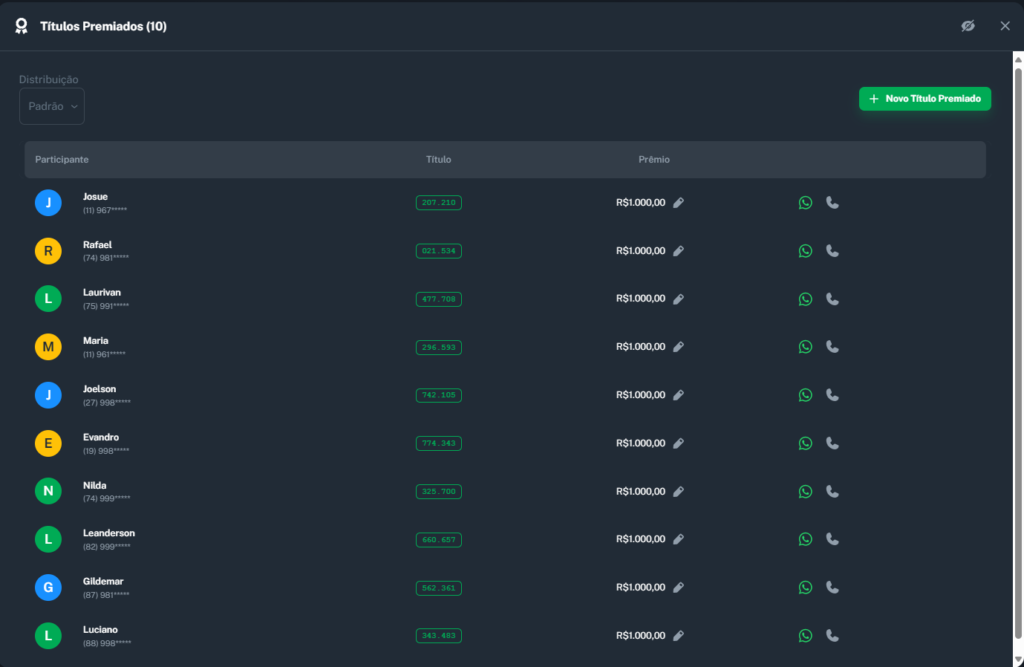This screenshot has width=1024, height=667.
Task: Edit the prize for Evandro
Action: 678,443
